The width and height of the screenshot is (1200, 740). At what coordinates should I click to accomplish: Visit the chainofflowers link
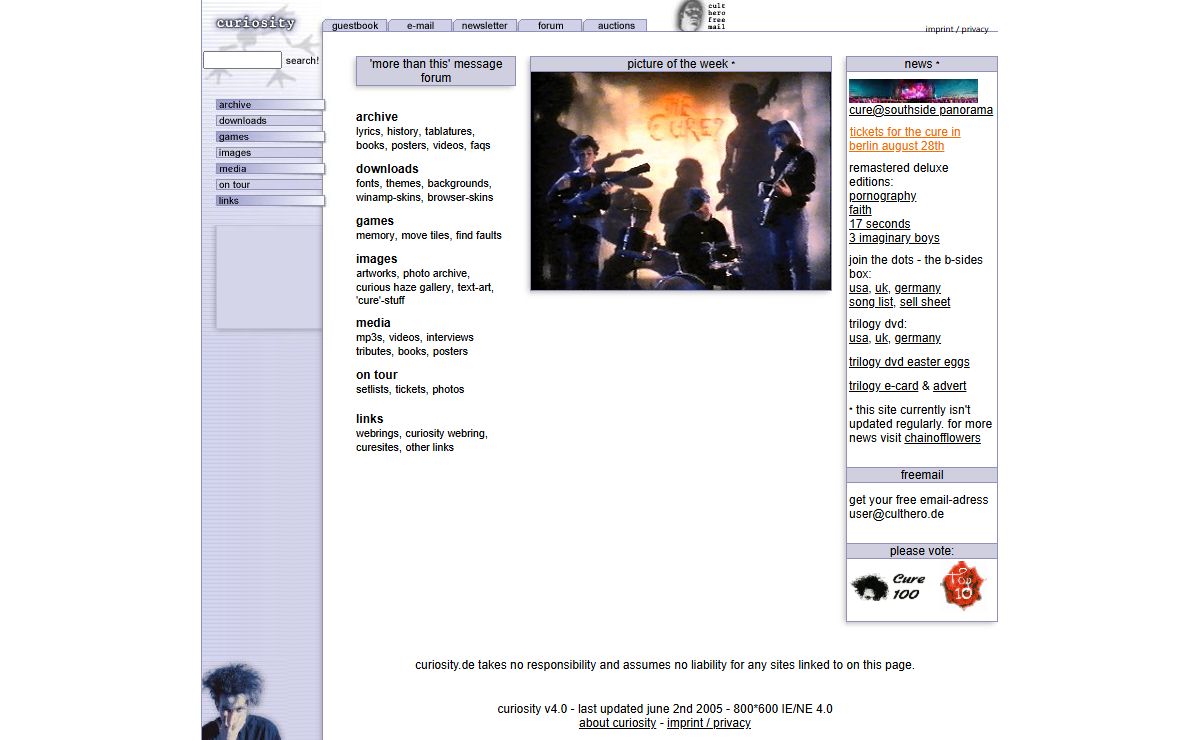(x=942, y=438)
